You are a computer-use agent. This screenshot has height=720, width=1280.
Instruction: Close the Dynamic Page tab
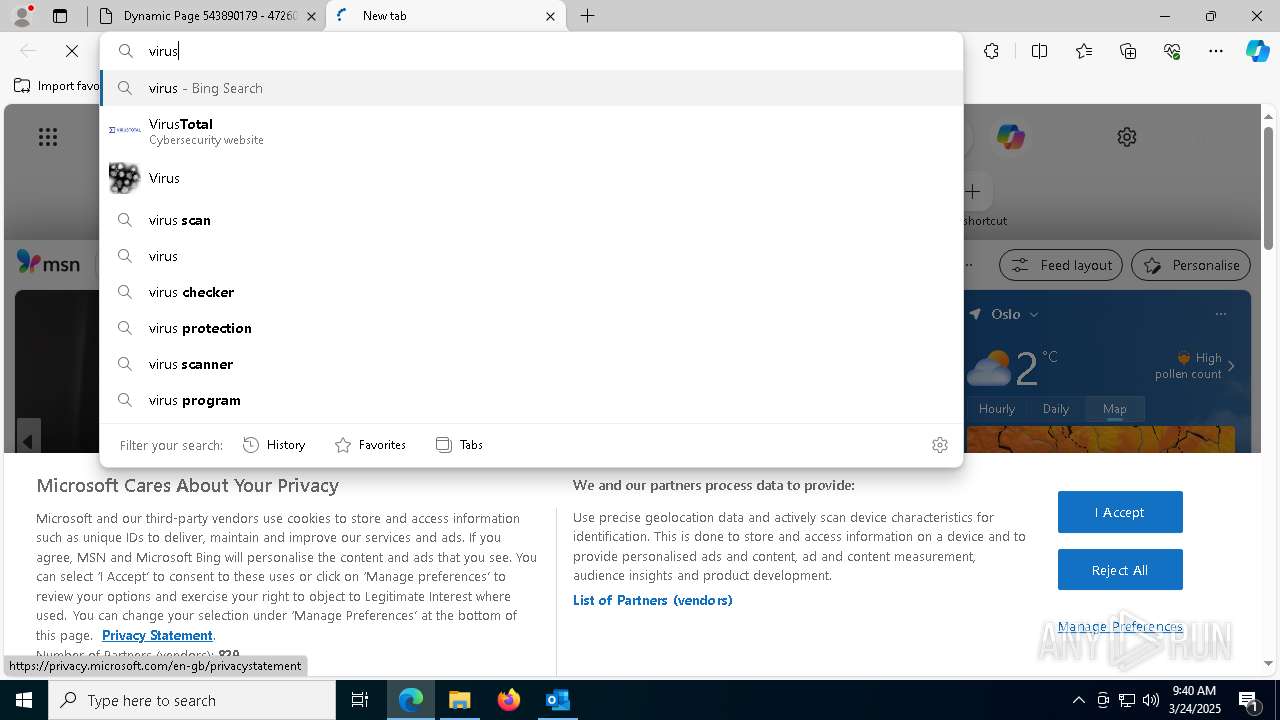click(x=311, y=16)
